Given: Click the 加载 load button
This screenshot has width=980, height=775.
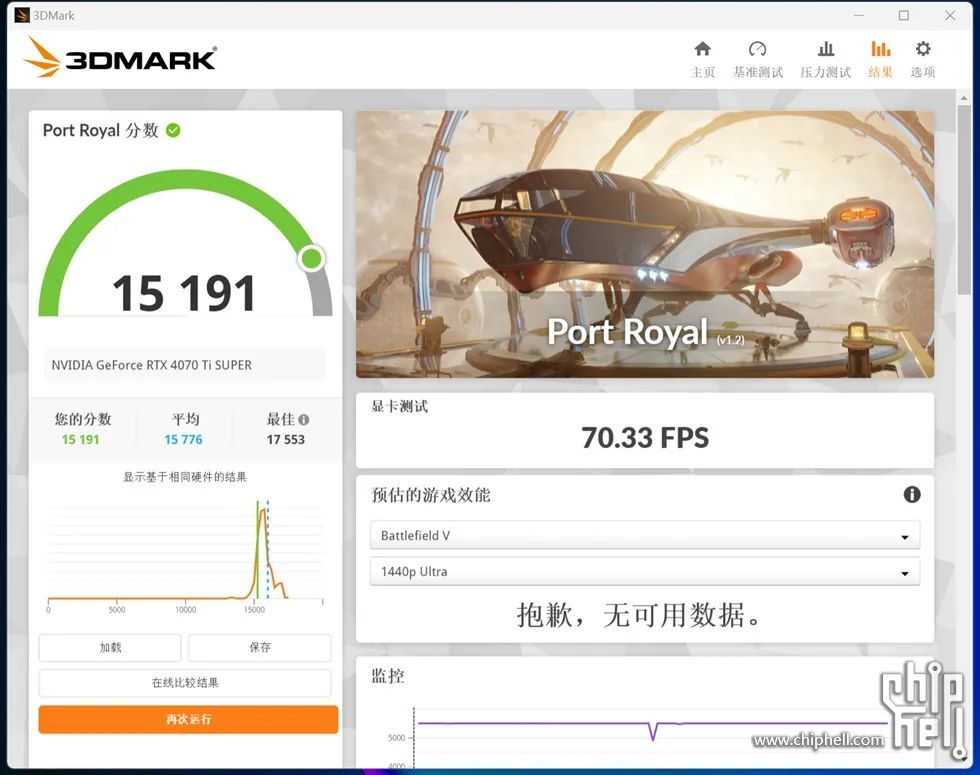Looking at the screenshot, I should pyautogui.click(x=110, y=648).
